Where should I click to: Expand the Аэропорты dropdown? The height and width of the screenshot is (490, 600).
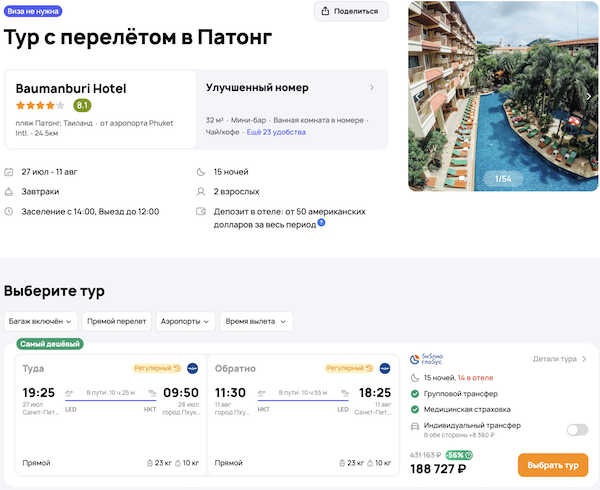(x=185, y=321)
